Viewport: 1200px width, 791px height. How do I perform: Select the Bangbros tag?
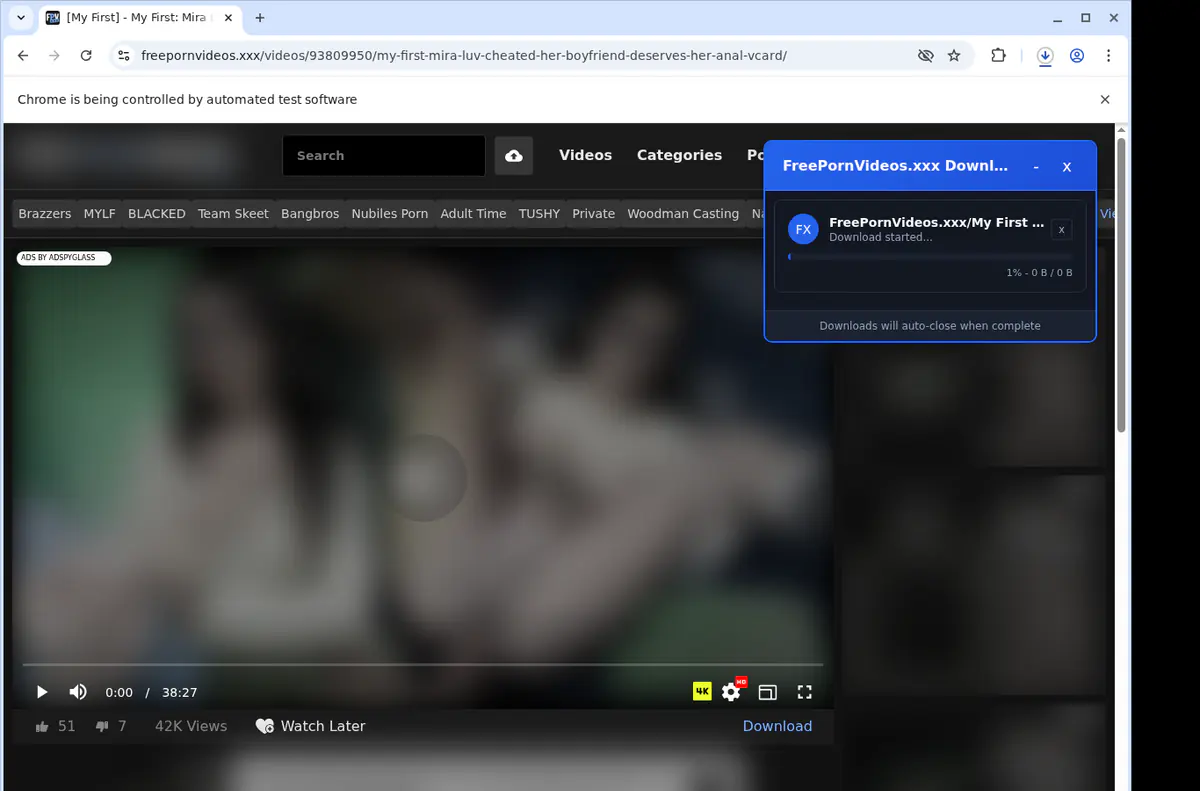point(310,213)
